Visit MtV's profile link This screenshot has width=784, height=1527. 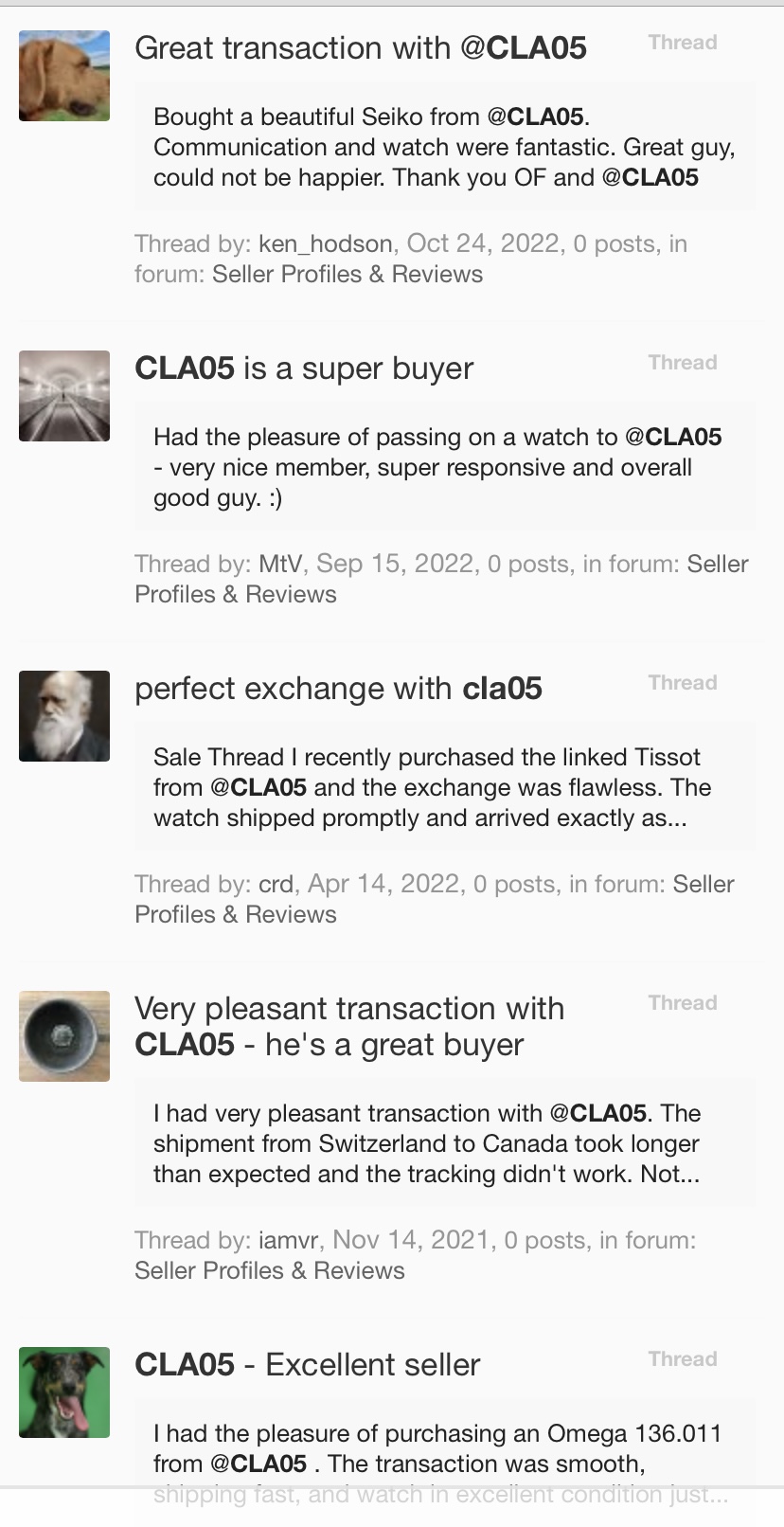tap(280, 565)
